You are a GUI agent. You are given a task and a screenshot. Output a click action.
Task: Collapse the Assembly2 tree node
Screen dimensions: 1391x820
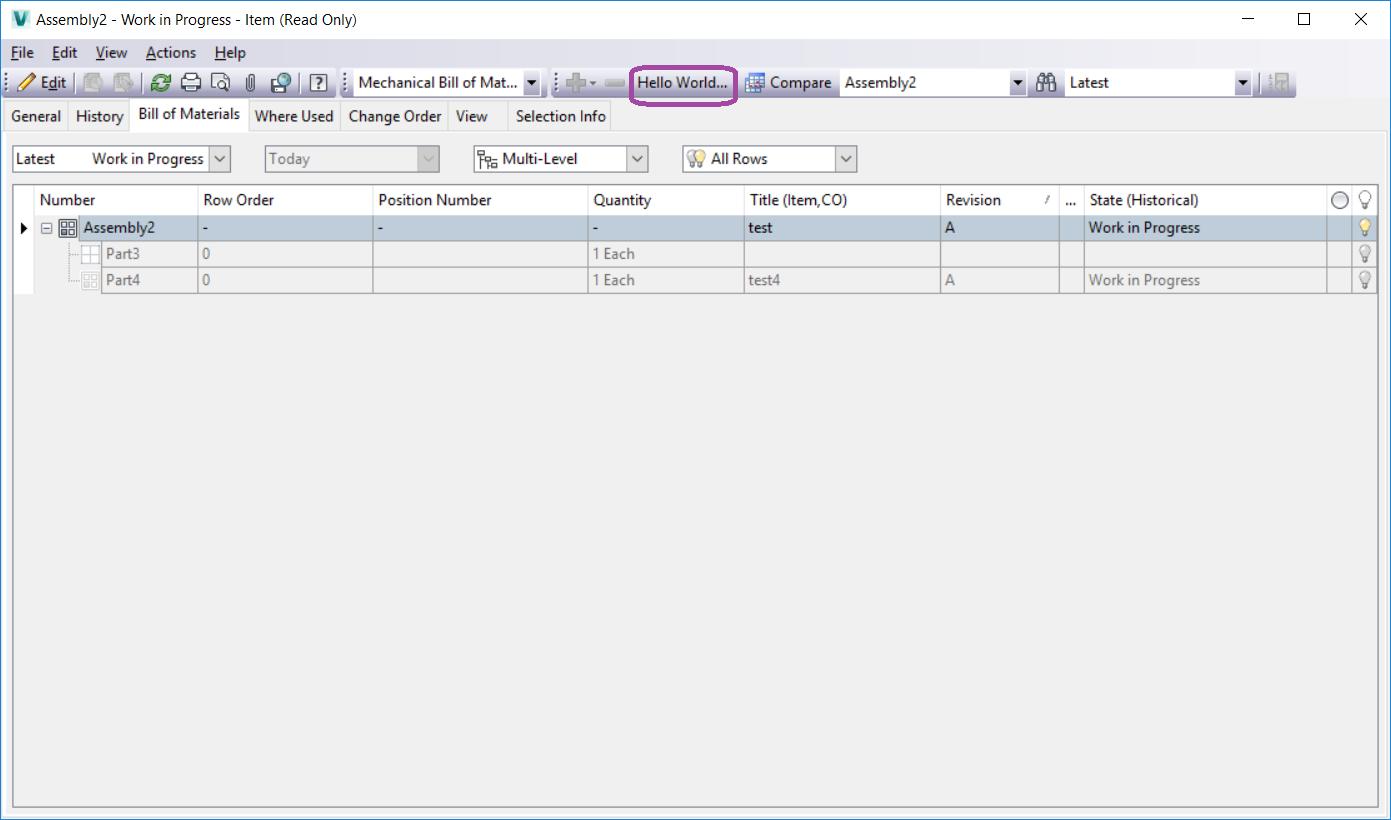click(x=46, y=227)
